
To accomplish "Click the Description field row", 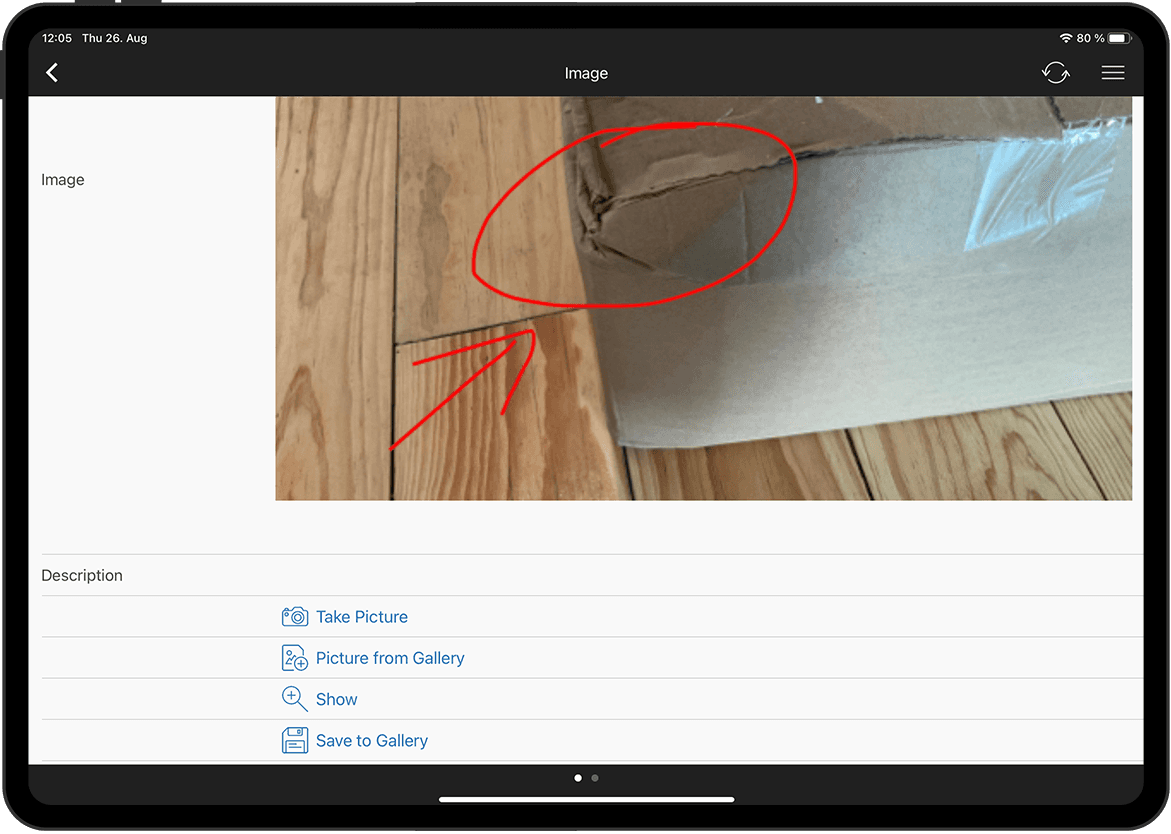I will coord(590,576).
